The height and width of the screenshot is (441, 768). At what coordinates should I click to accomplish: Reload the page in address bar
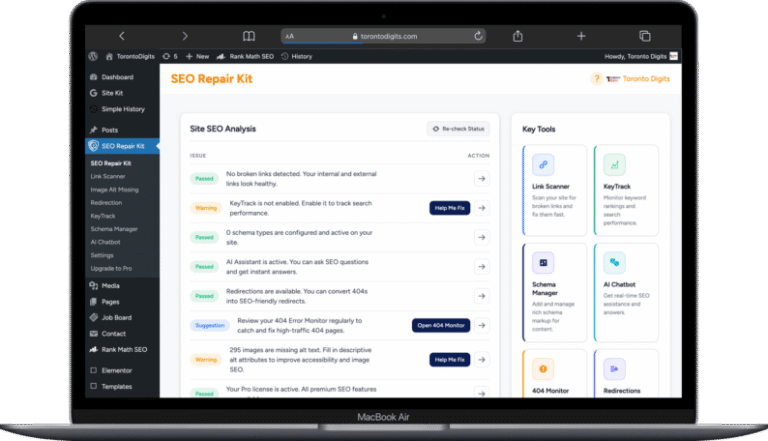[x=478, y=36]
